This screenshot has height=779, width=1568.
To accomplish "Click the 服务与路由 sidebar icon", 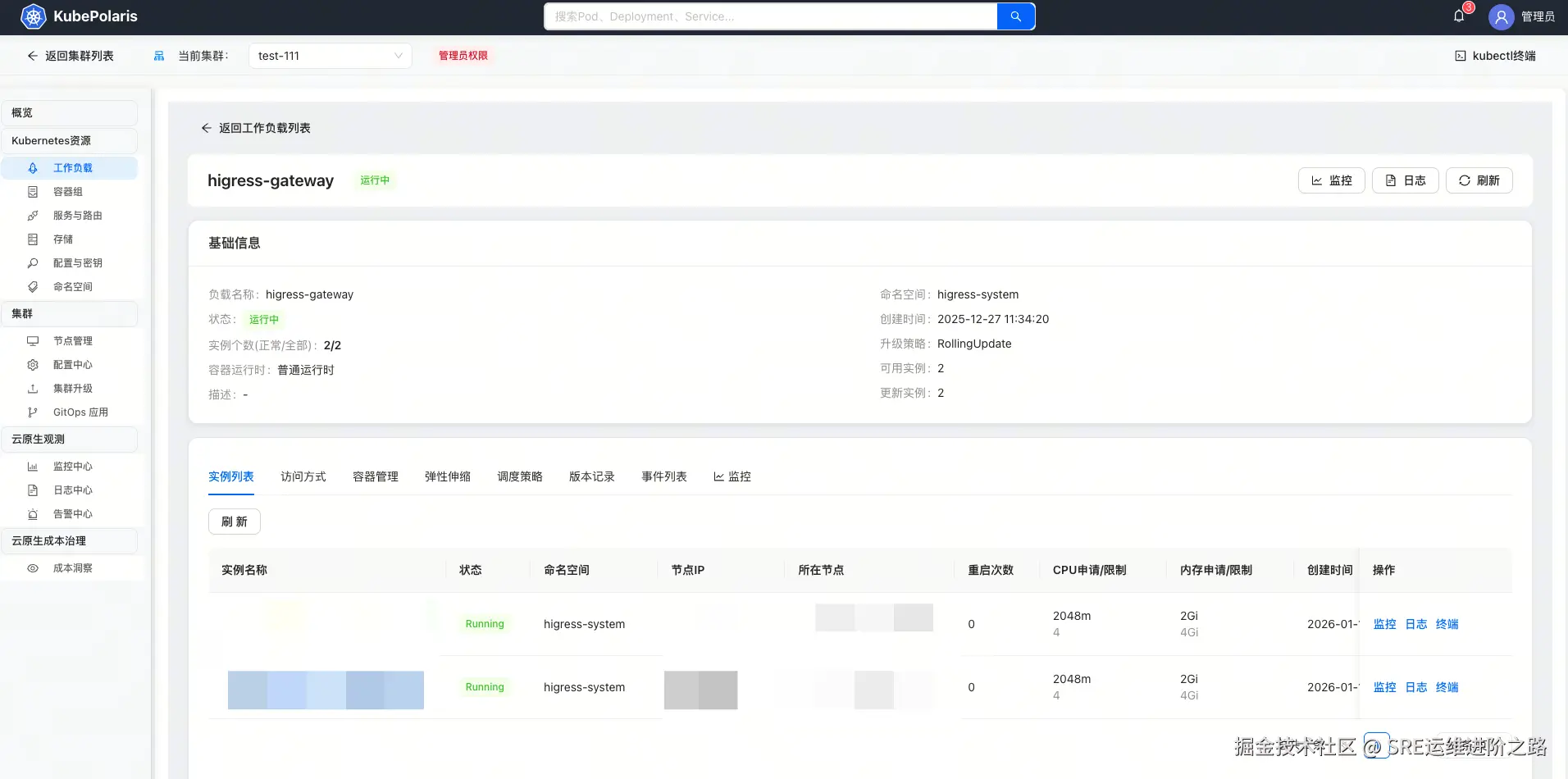I will (33, 216).
